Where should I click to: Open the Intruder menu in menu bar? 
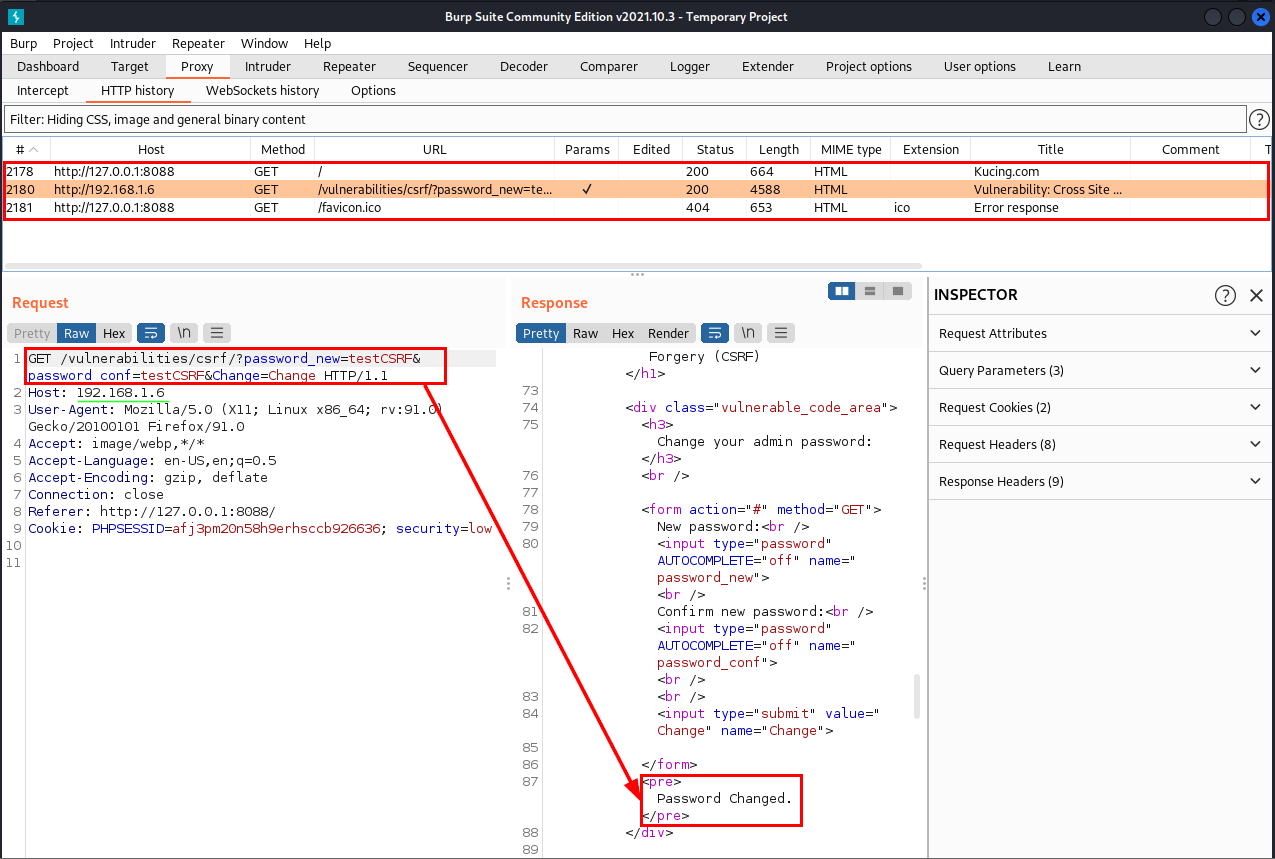[132, 43]
